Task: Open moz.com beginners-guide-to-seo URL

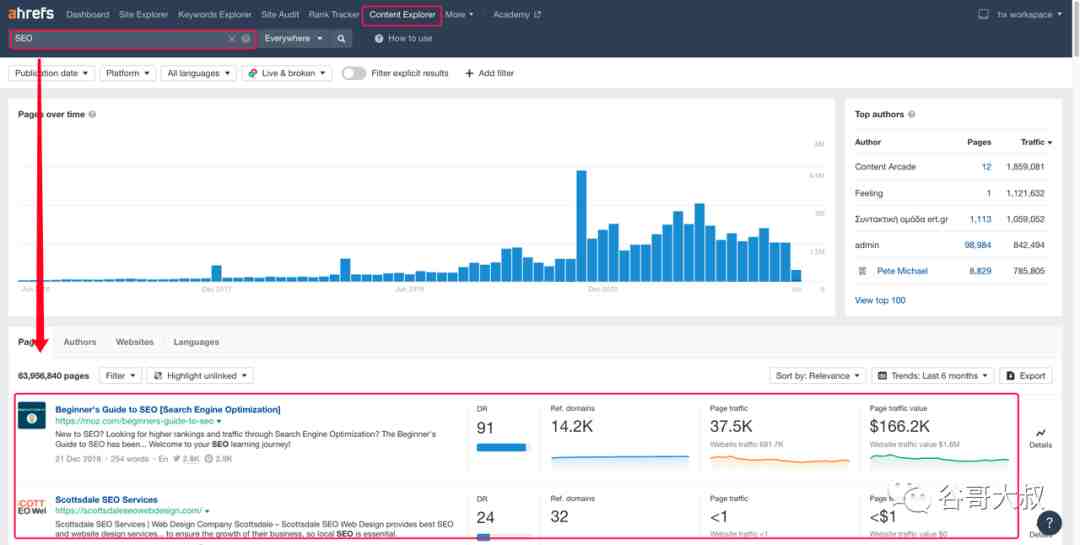Action: tap(134, 421)
